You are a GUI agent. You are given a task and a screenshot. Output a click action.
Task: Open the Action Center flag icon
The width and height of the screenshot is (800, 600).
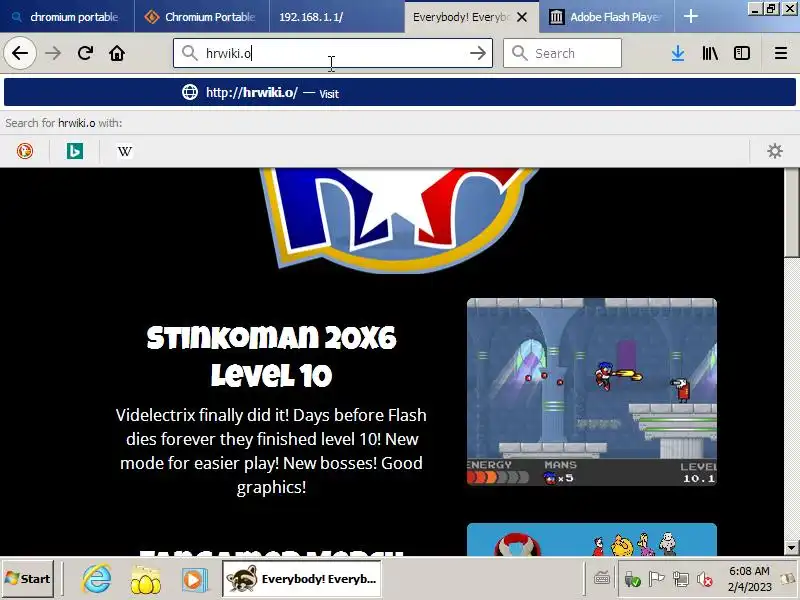(x=656, y=579)
